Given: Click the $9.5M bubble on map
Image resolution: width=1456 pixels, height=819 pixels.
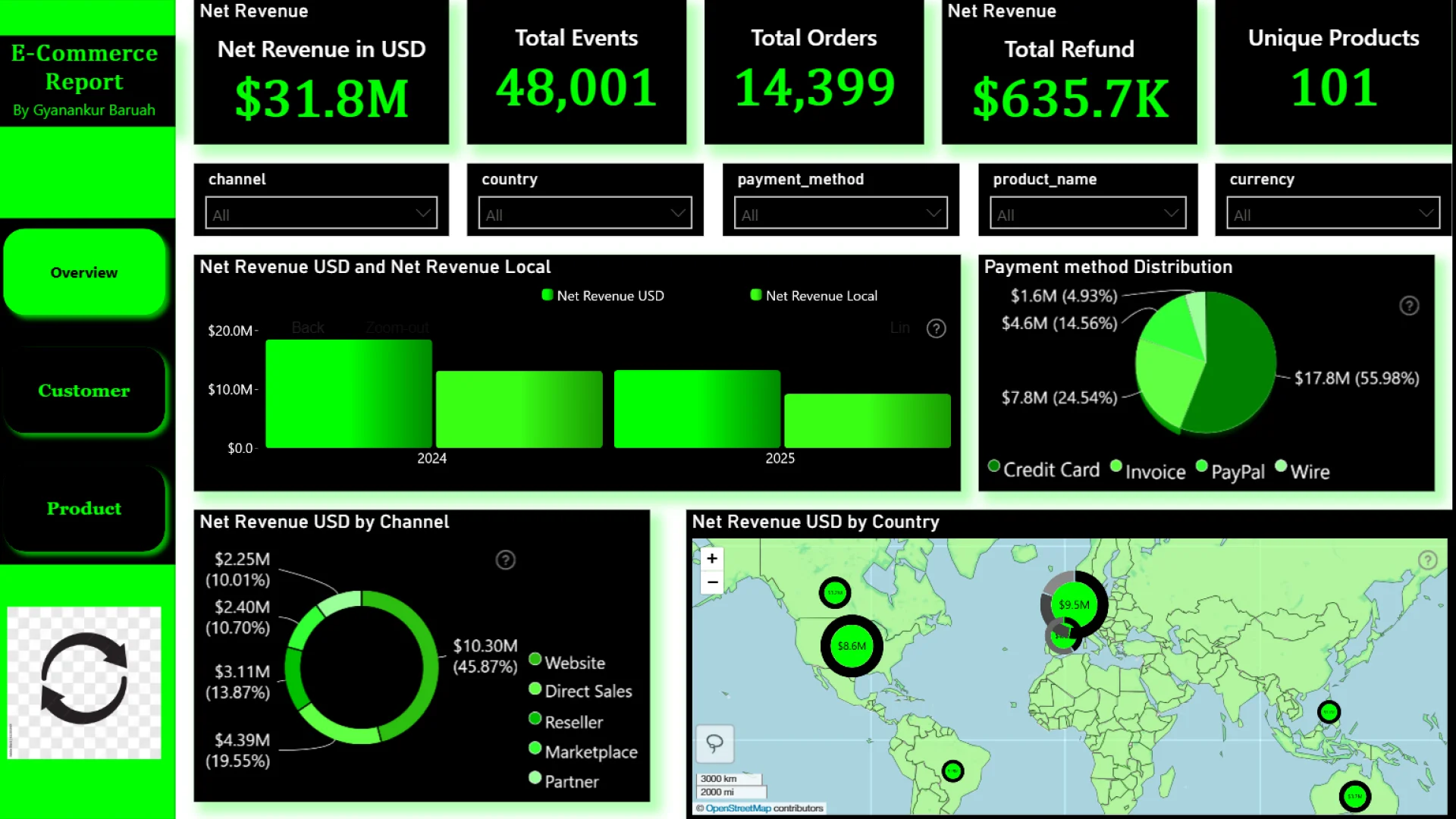Looking at the screenshot, I should [1074, 604].
